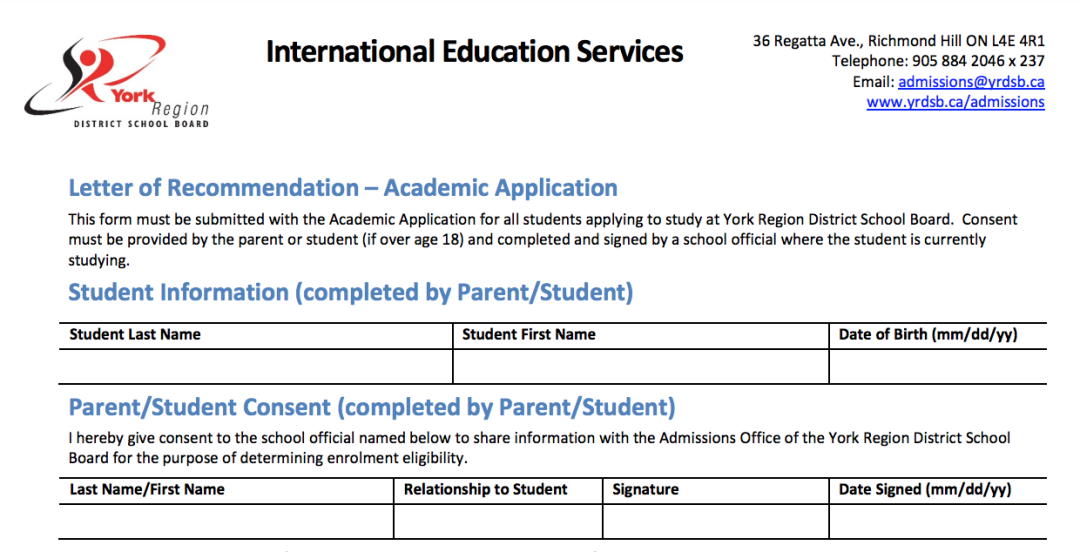Click the Date Signed (mm/dd/yy) column header
1080x552 pixels.
pos(924,490)
